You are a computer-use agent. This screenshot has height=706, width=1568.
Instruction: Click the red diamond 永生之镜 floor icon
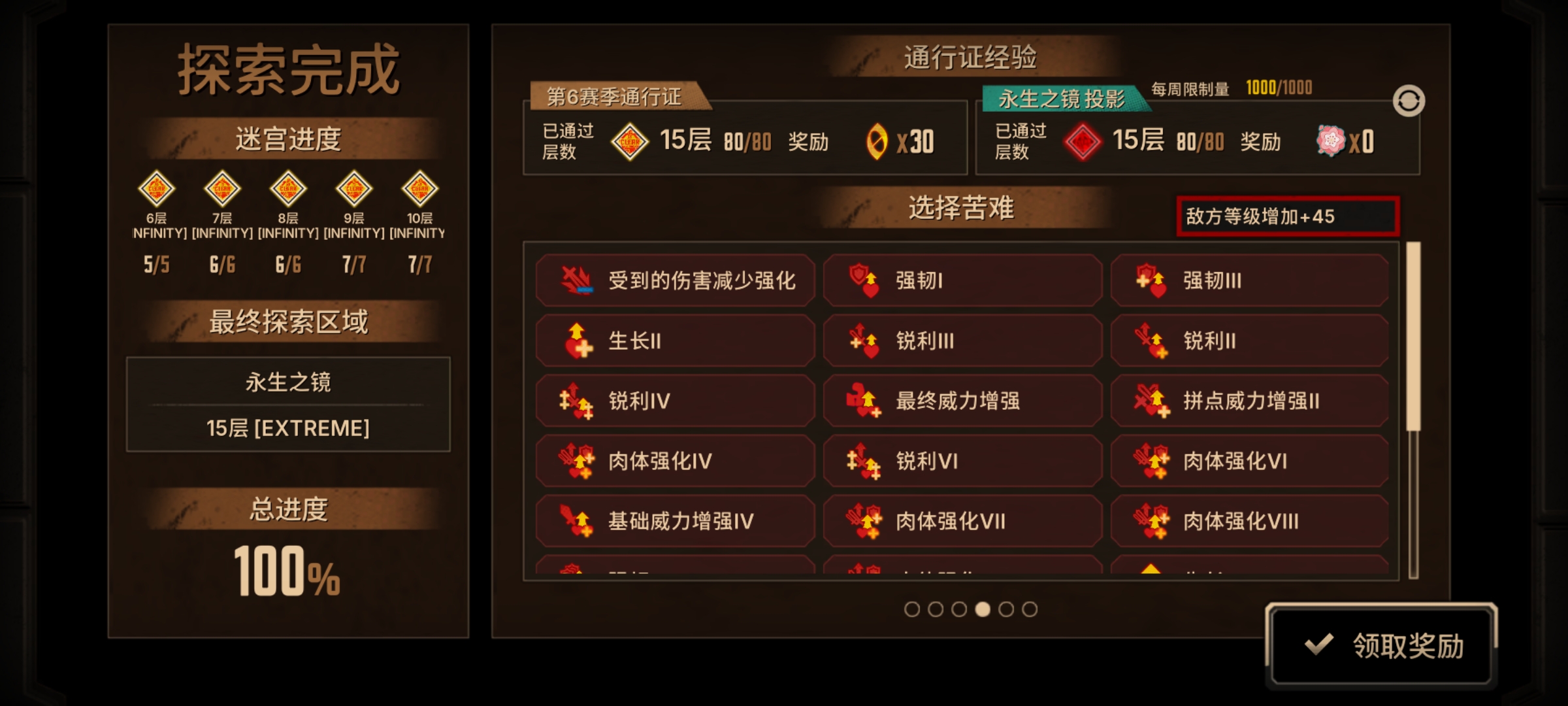pyautogui.click(x=1083, y=141)
